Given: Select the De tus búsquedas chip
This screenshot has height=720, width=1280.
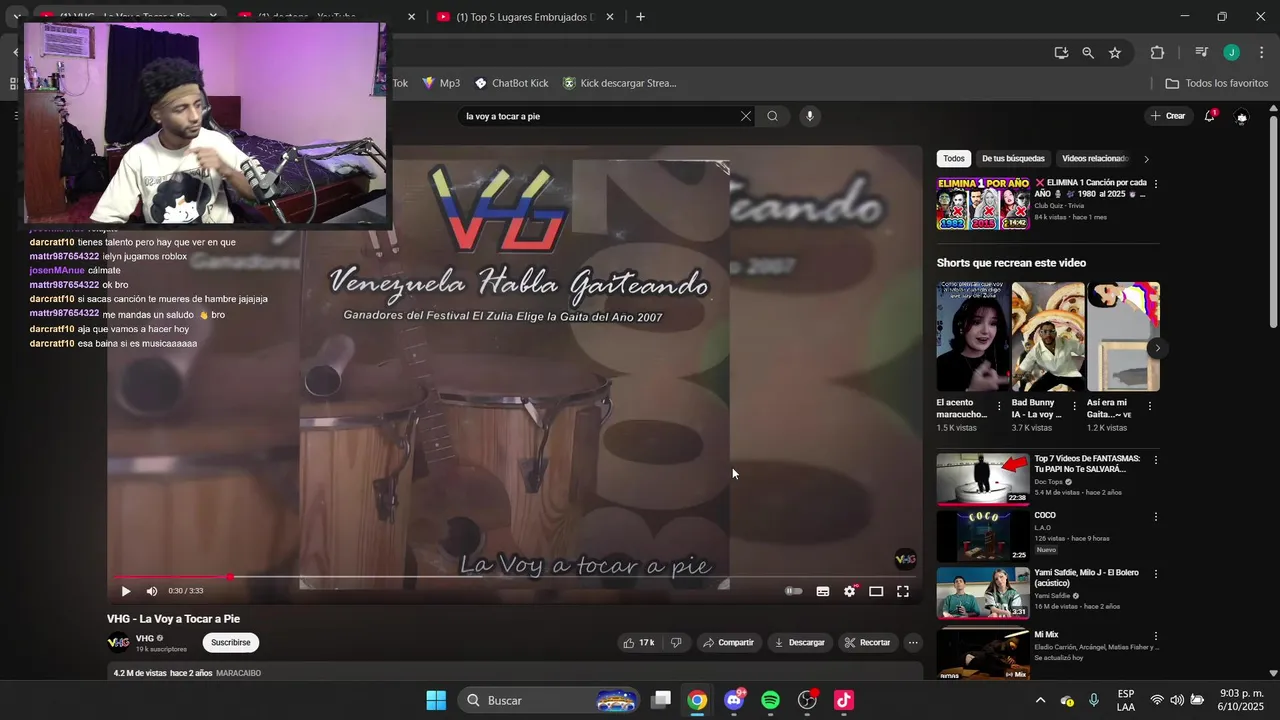Looking at the screenshot, I should click(1013, 158).
